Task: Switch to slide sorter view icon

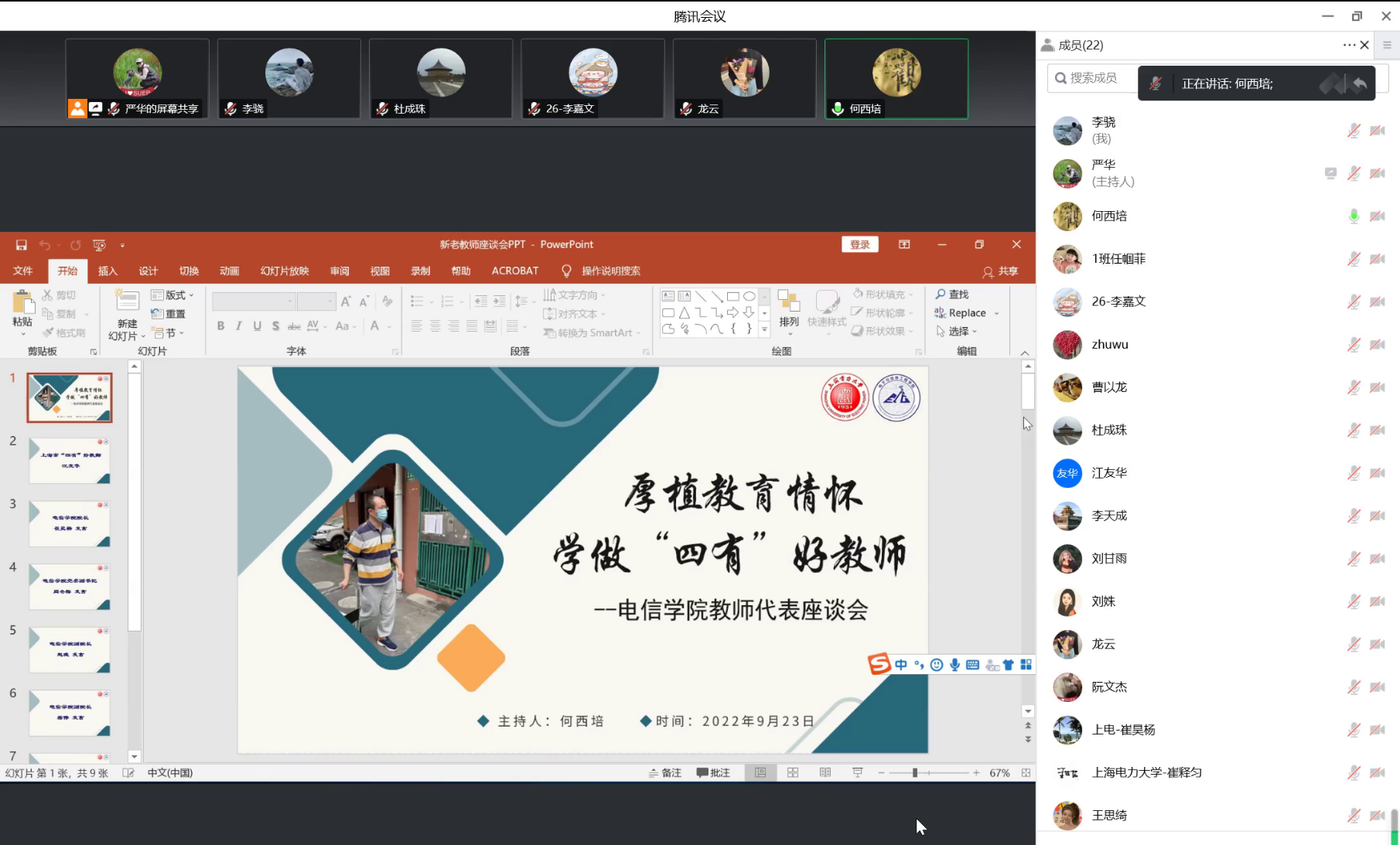Action: [x=793, y=772]
